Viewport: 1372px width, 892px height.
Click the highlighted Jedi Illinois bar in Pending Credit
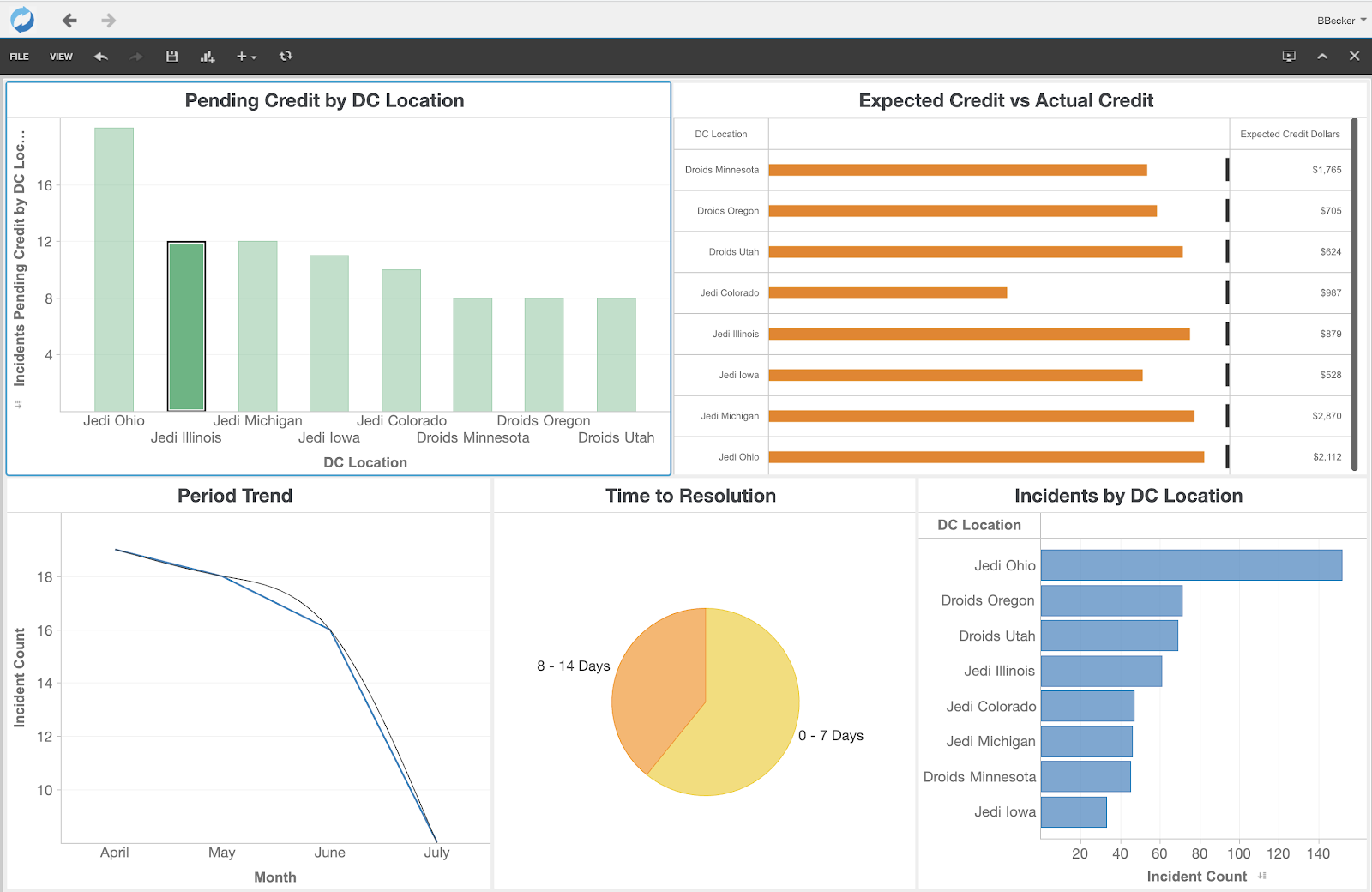186,327
